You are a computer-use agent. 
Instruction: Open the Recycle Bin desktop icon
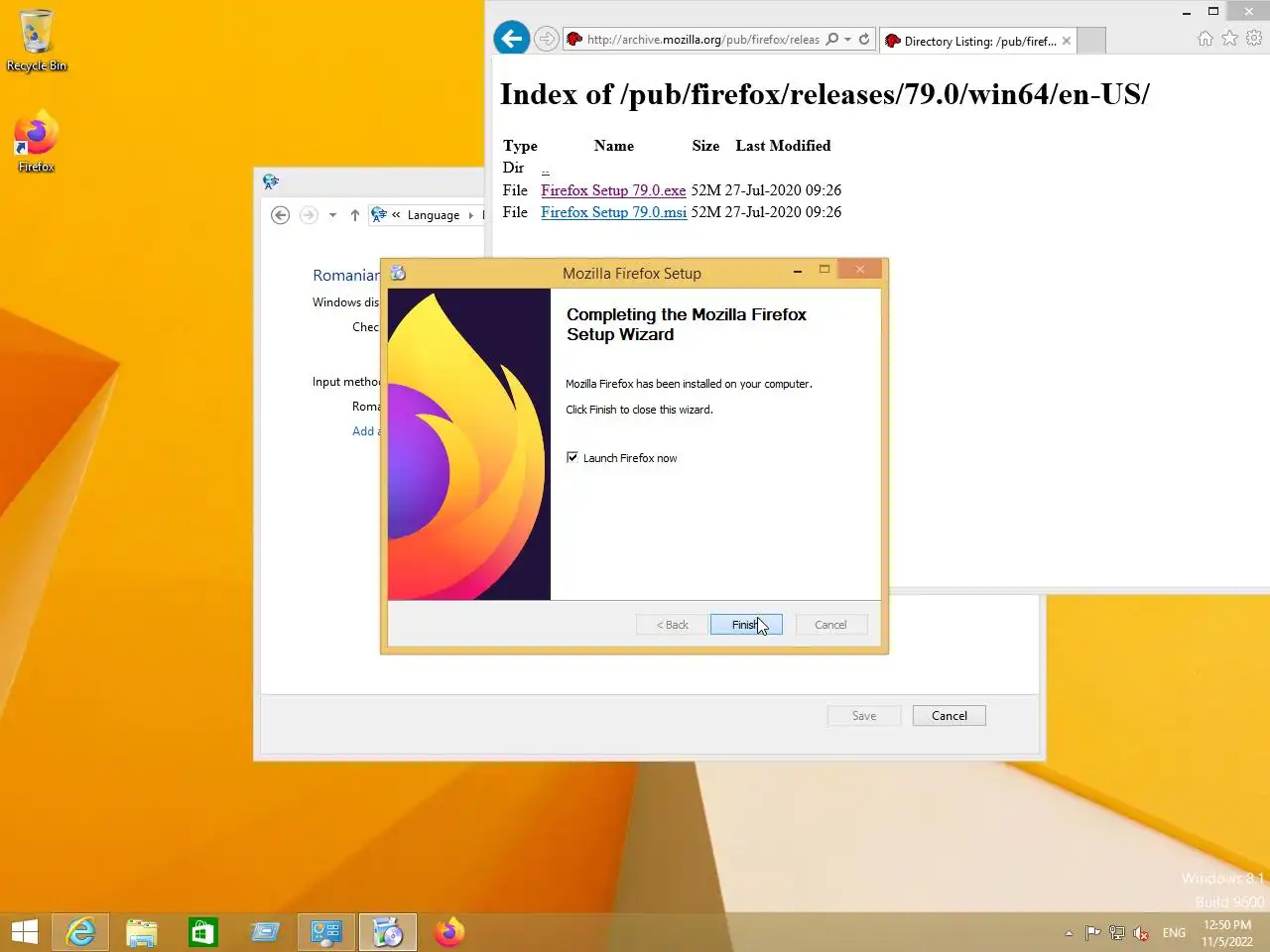[36, 41]
